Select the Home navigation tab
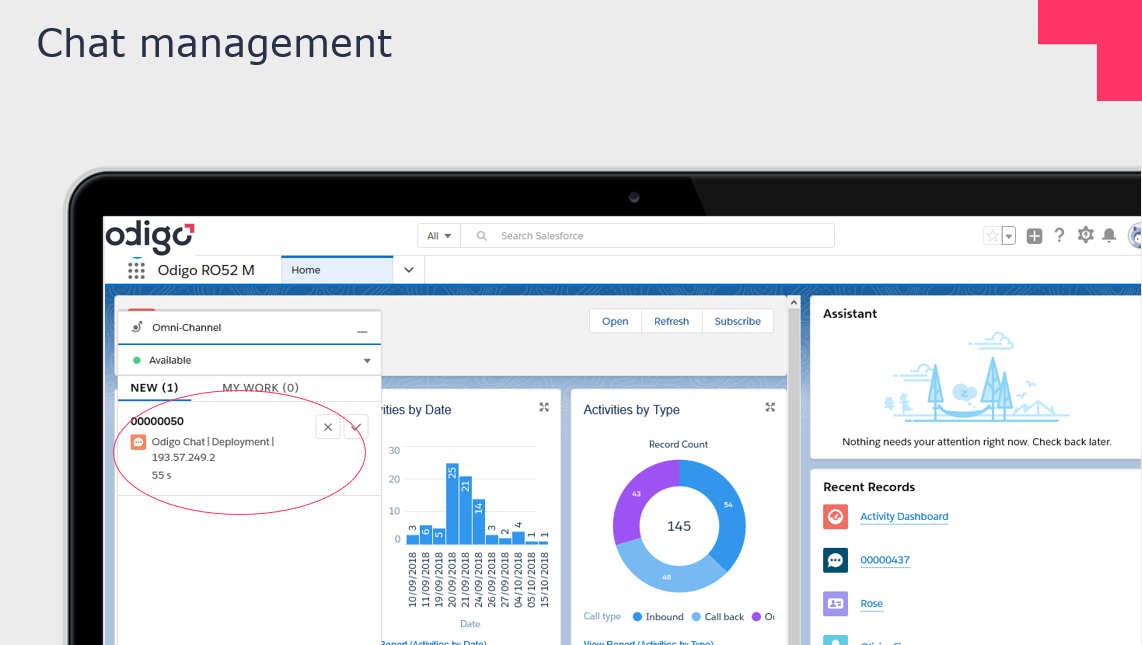 pyautogui.click(x=306, y=270)
